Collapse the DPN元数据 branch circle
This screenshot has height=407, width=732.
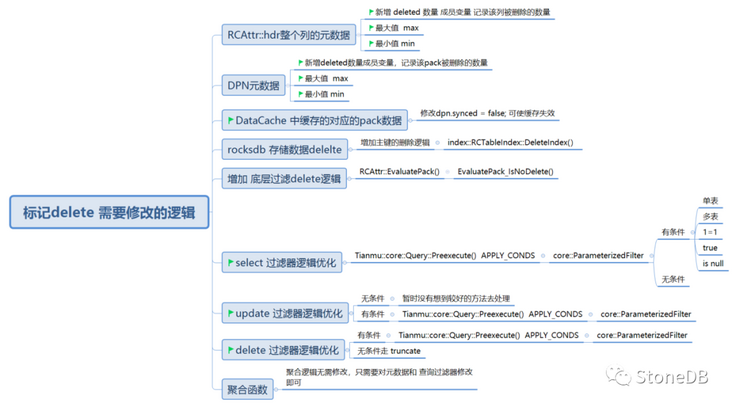tap(288, 85)
